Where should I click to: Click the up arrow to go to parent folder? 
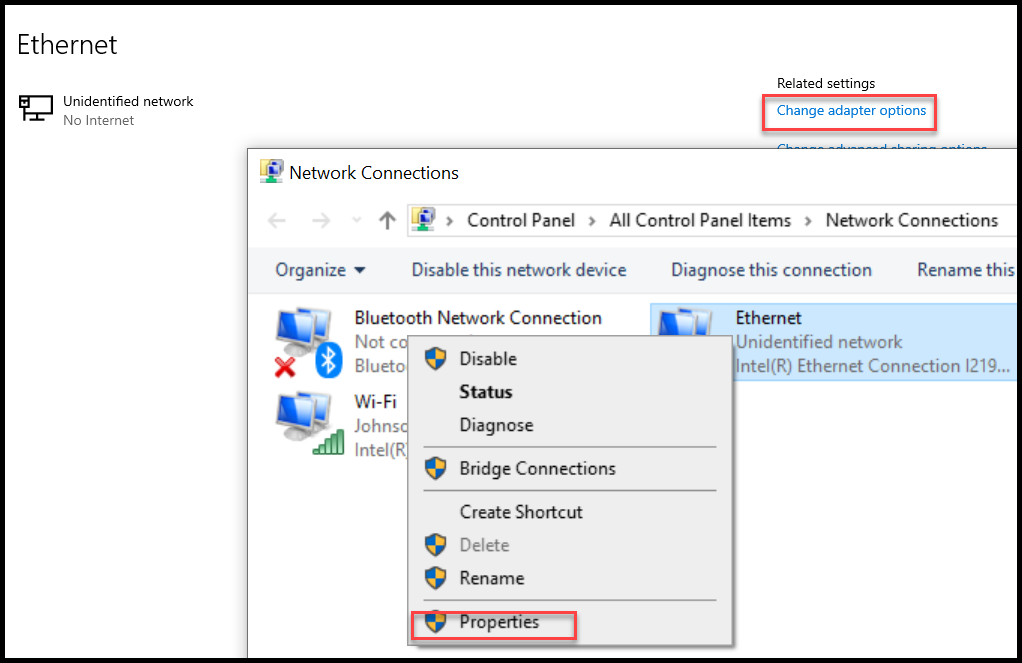click(386, 220)
